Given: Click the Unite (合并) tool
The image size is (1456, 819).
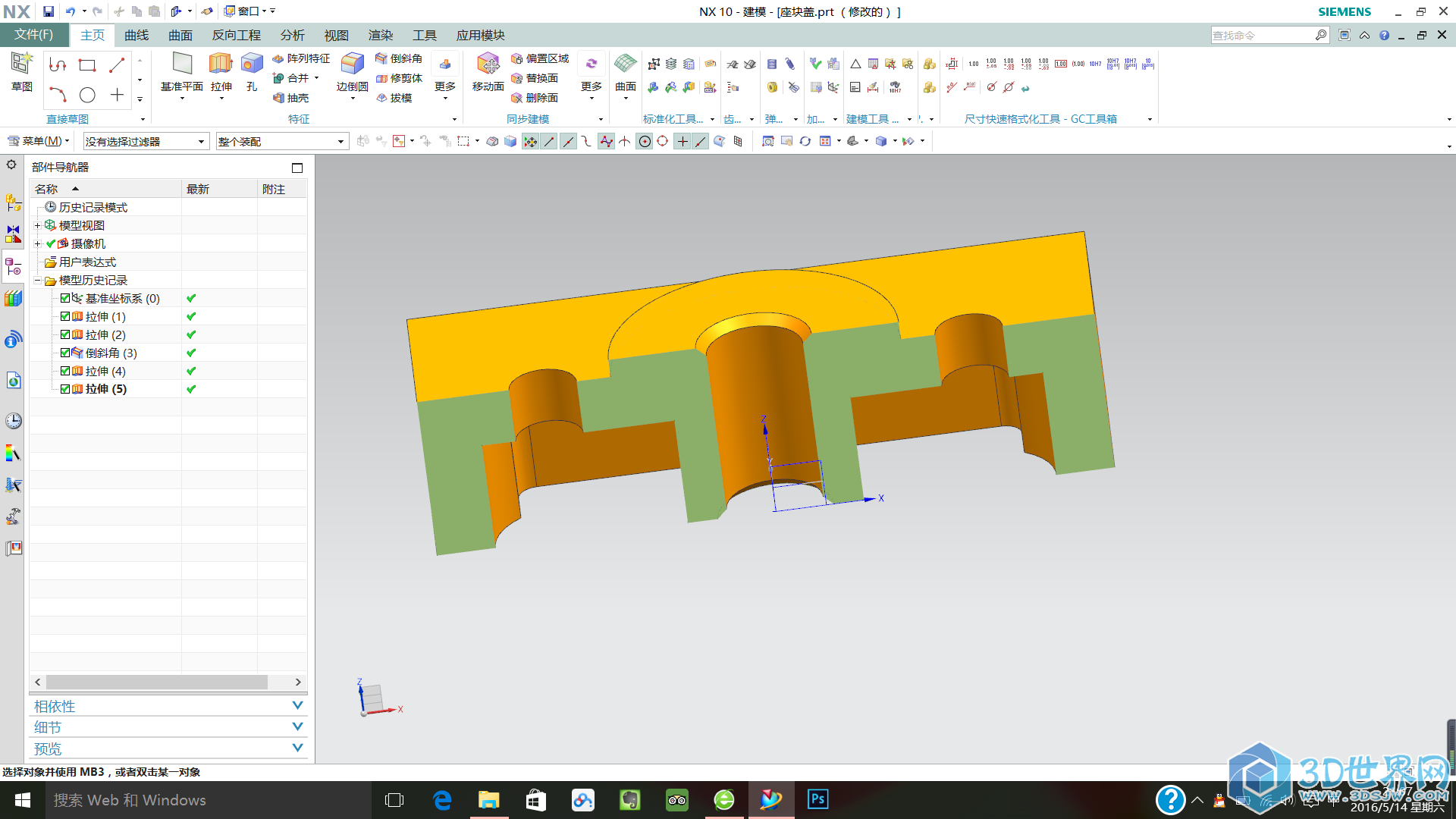Looking at the screenshot, I should [x=291, y=78].
